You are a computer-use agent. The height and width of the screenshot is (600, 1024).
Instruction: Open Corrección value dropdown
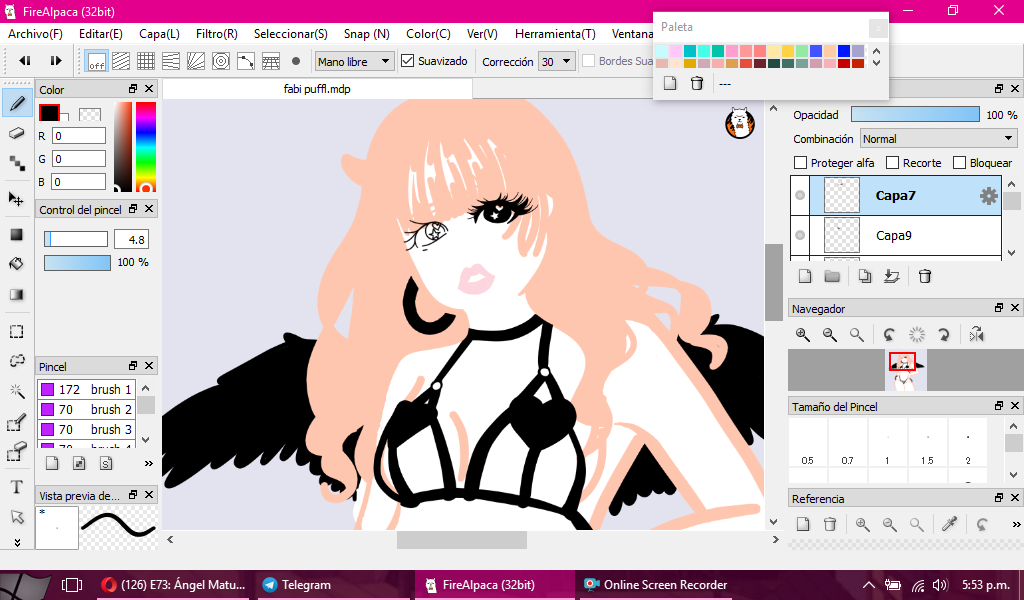[x=557, y=61]
